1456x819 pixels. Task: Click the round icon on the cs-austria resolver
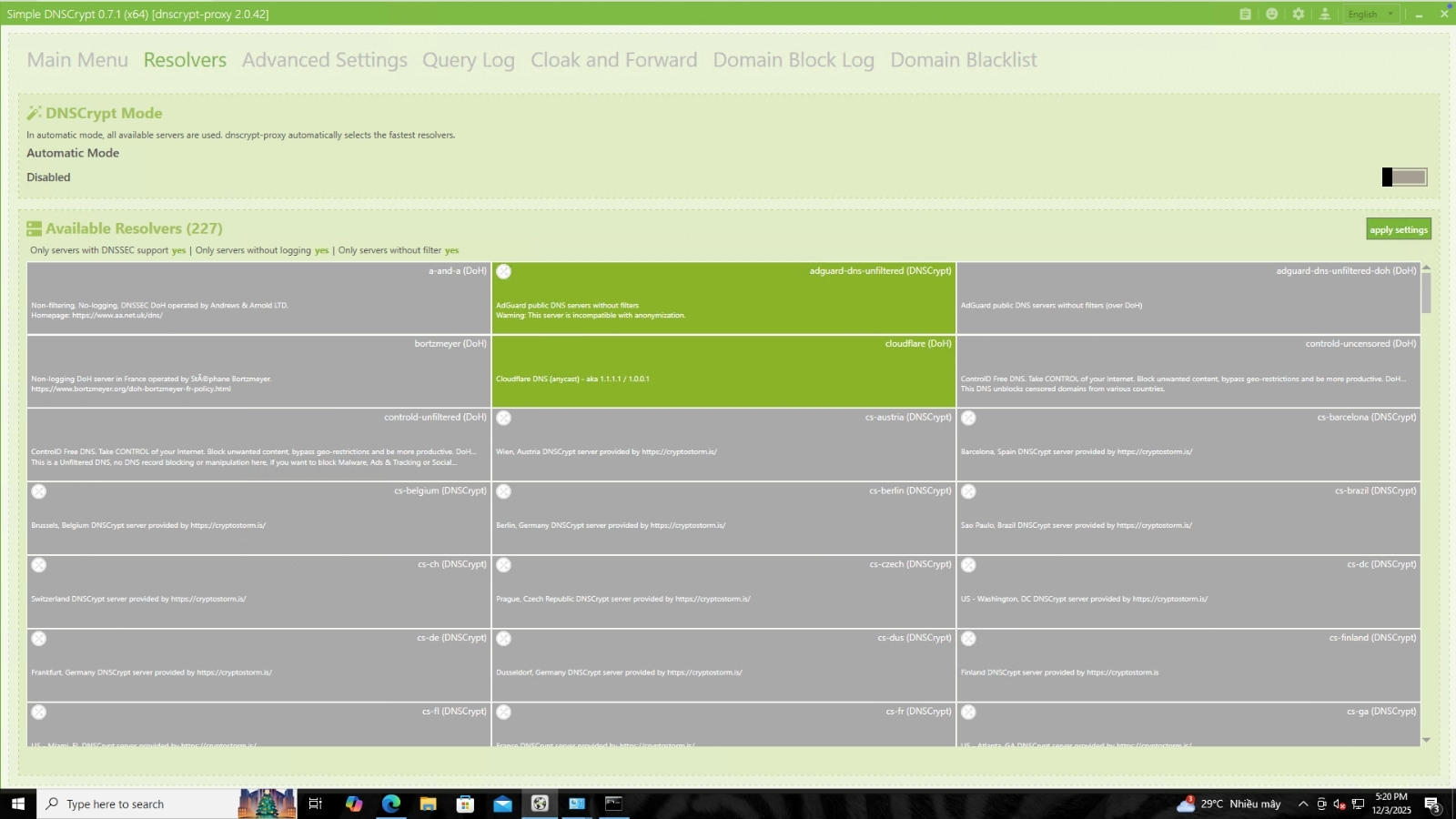click(x=503, y=418)
